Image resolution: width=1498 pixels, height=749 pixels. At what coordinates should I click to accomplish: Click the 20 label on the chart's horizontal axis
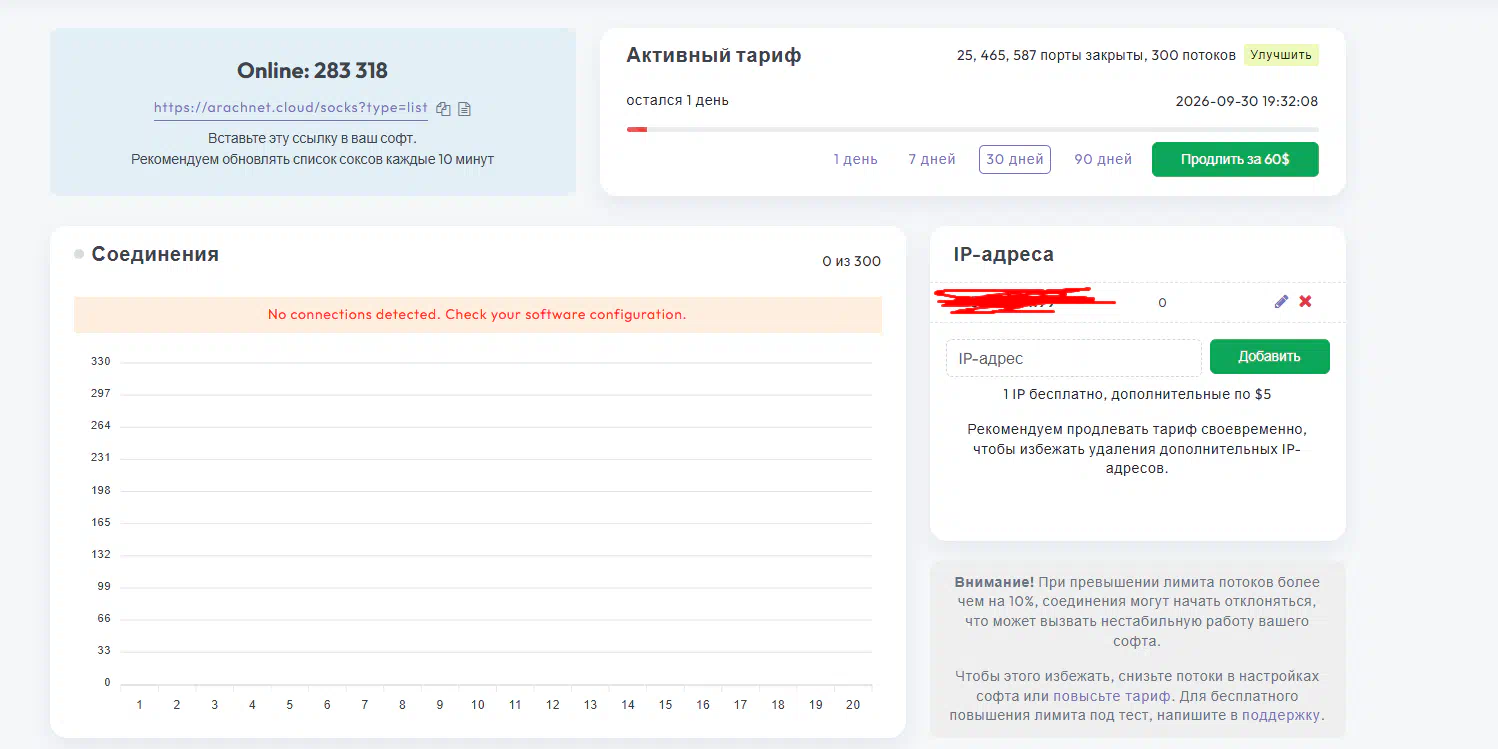click(853, 705)
